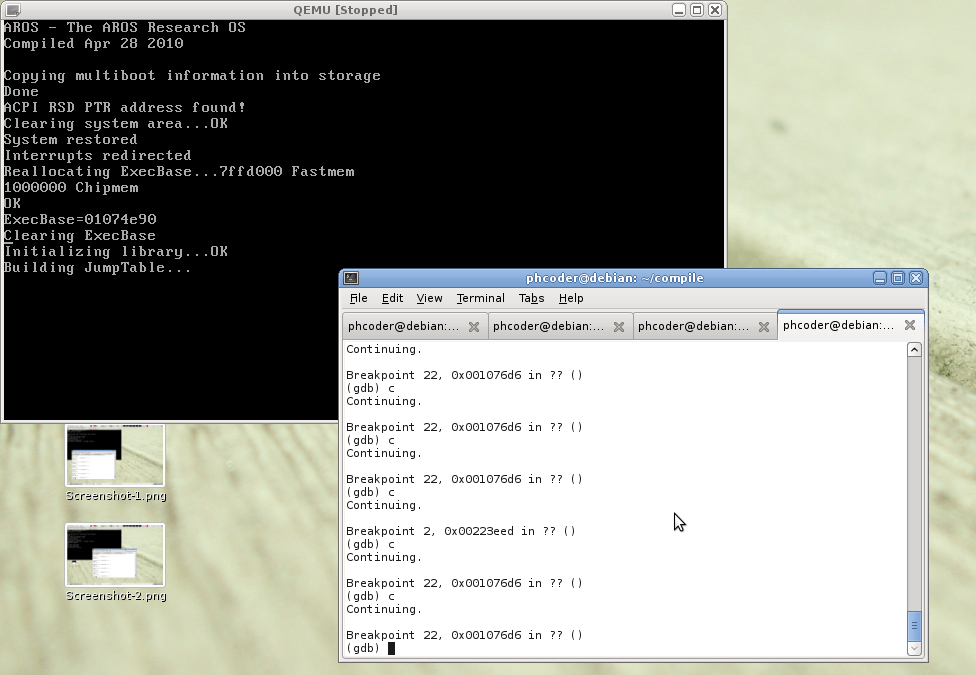Open Screenshot-1.png on the desktop
Image resolution: width=976 pixels, height=675 pixels.
tap(114, 455)
